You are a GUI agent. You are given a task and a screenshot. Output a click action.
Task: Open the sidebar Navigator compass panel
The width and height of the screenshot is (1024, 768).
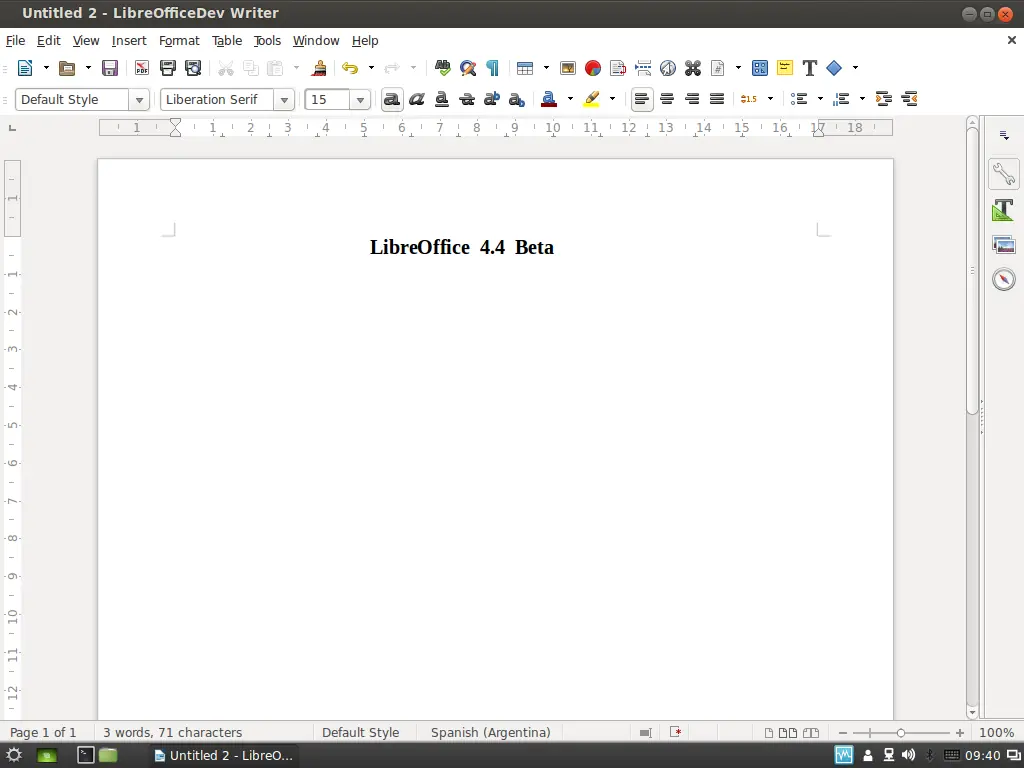(x=1004, y=280)
